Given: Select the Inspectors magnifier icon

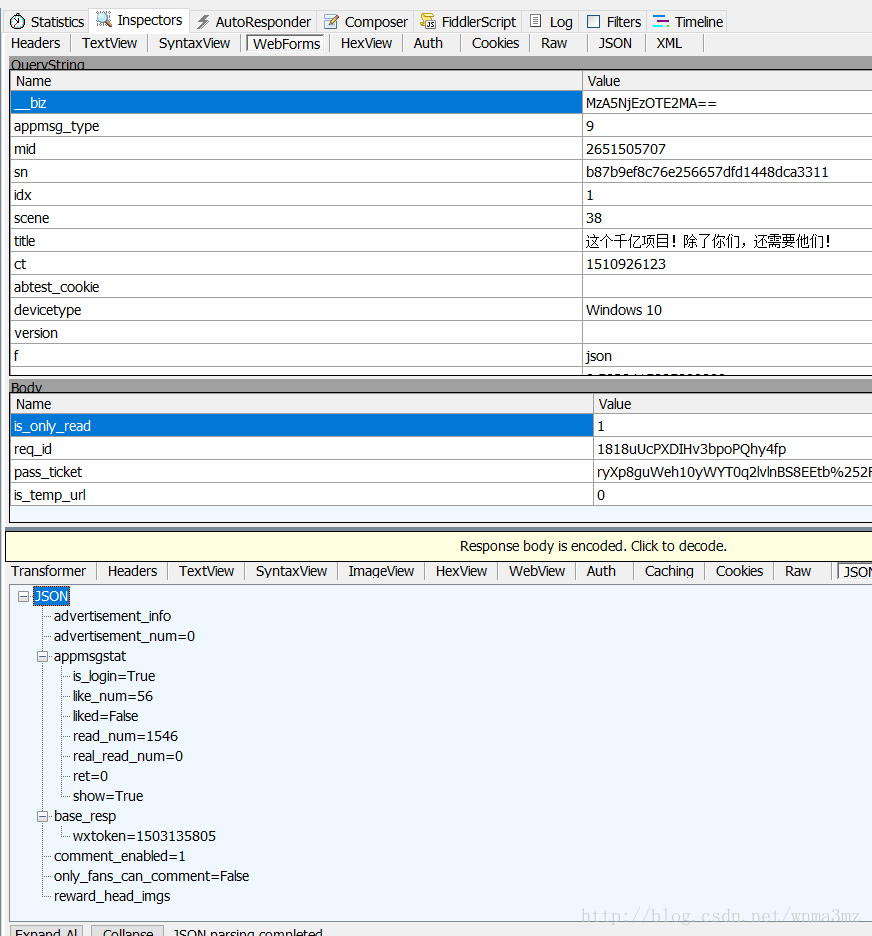Looking at the screenshot, I should tap(104, 20).
